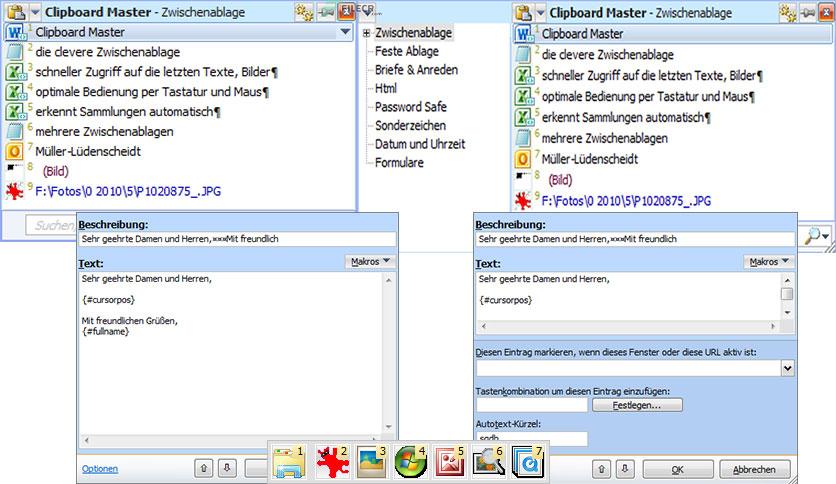836x484 pixels.
Task: Select the F:\Fotos JPG path in right window
Action: point(626,201)
